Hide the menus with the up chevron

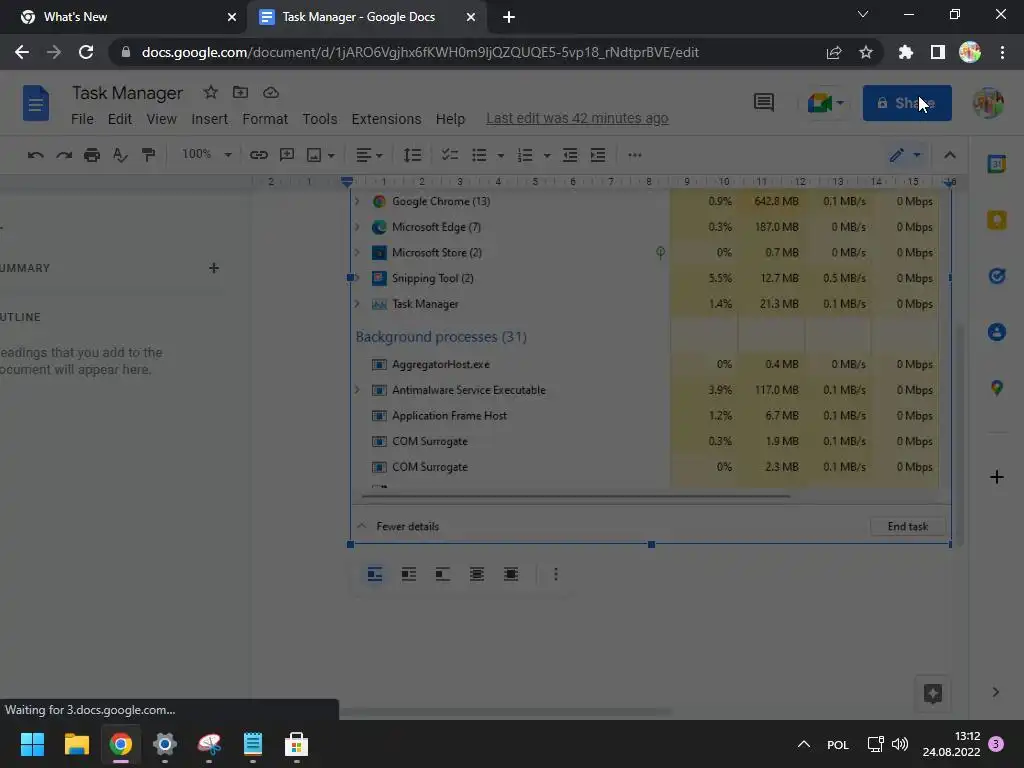950,155
